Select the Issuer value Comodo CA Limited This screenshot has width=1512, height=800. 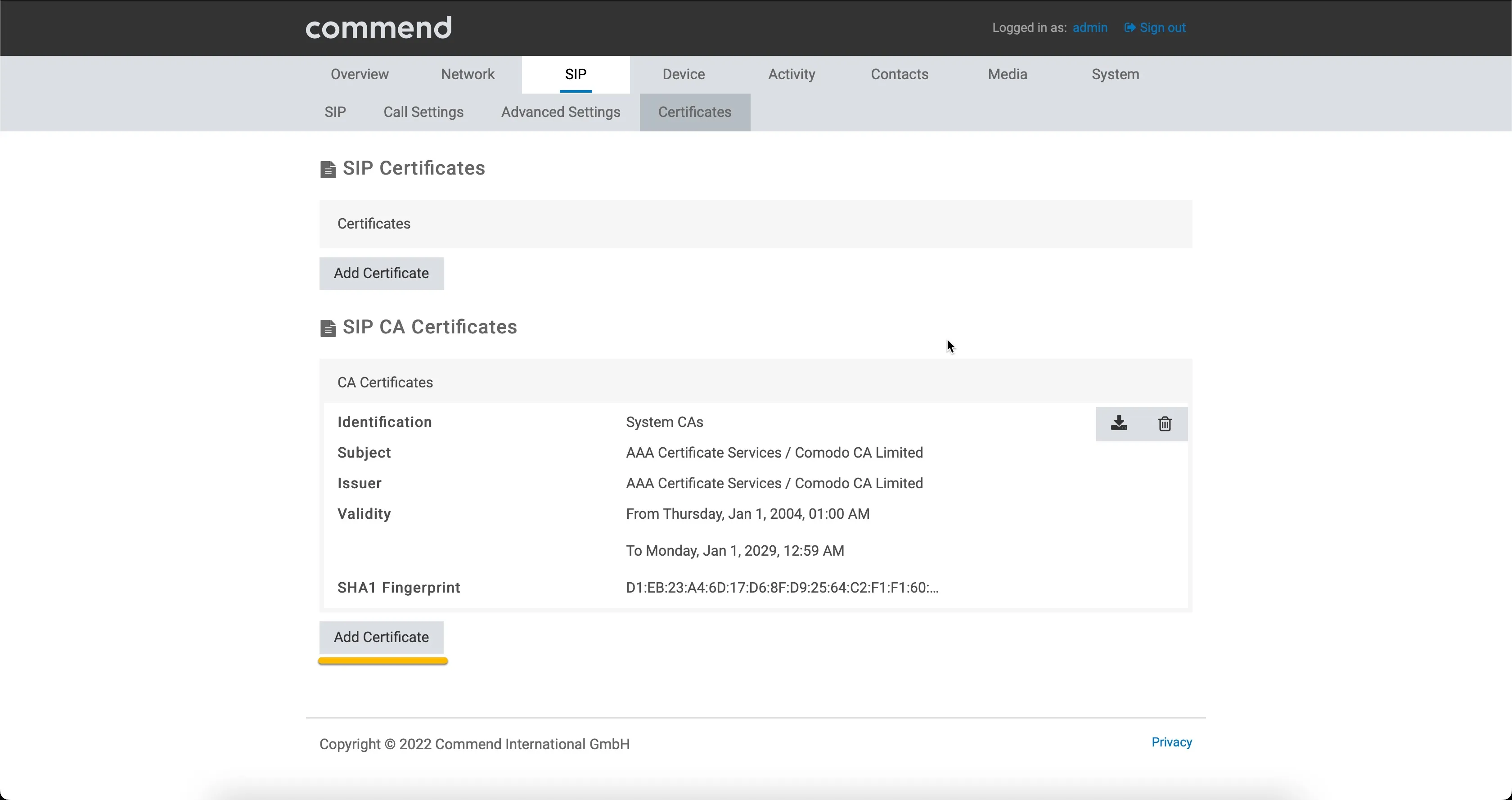774,484
